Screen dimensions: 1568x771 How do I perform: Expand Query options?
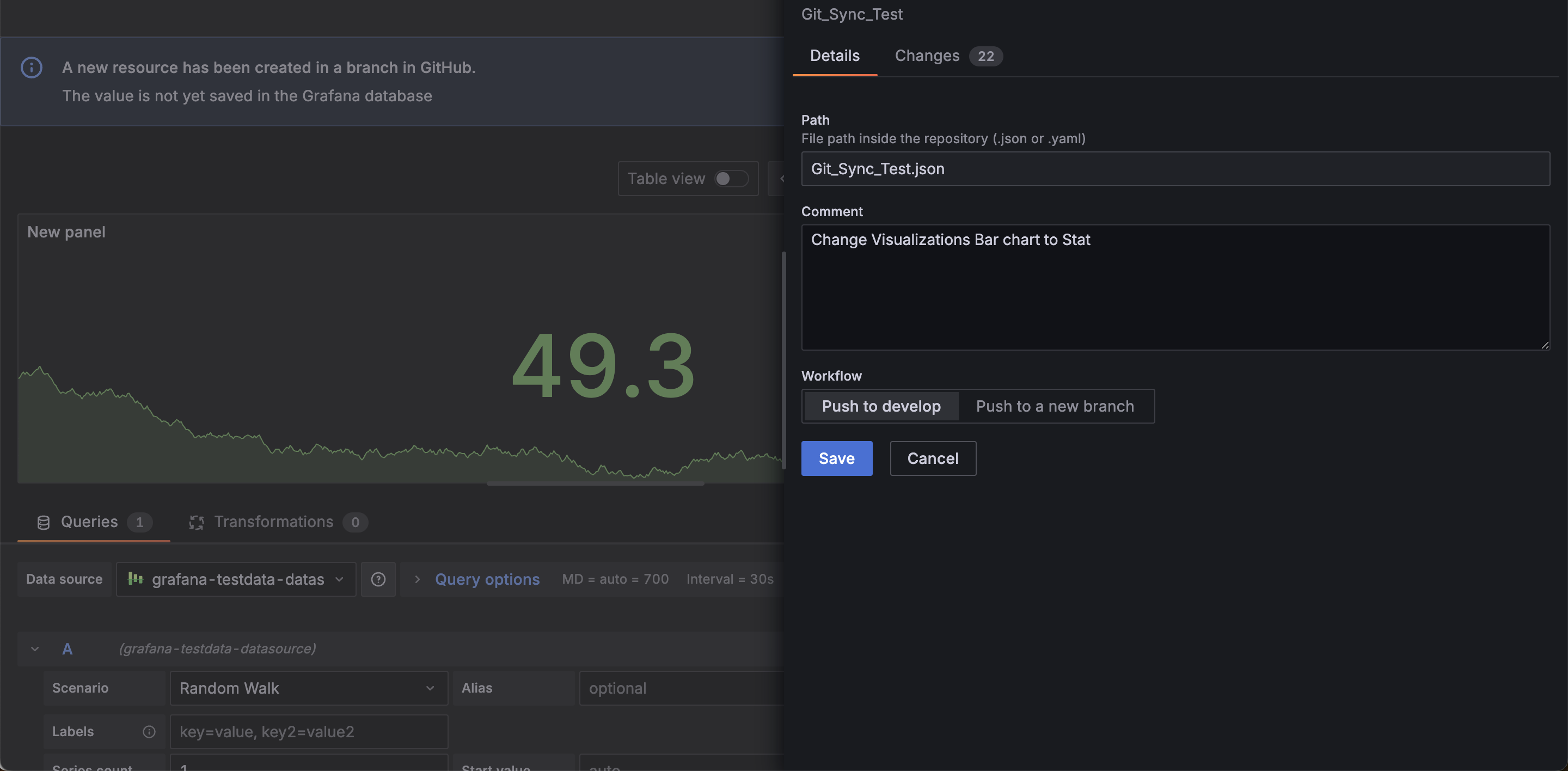coord(418,579)
